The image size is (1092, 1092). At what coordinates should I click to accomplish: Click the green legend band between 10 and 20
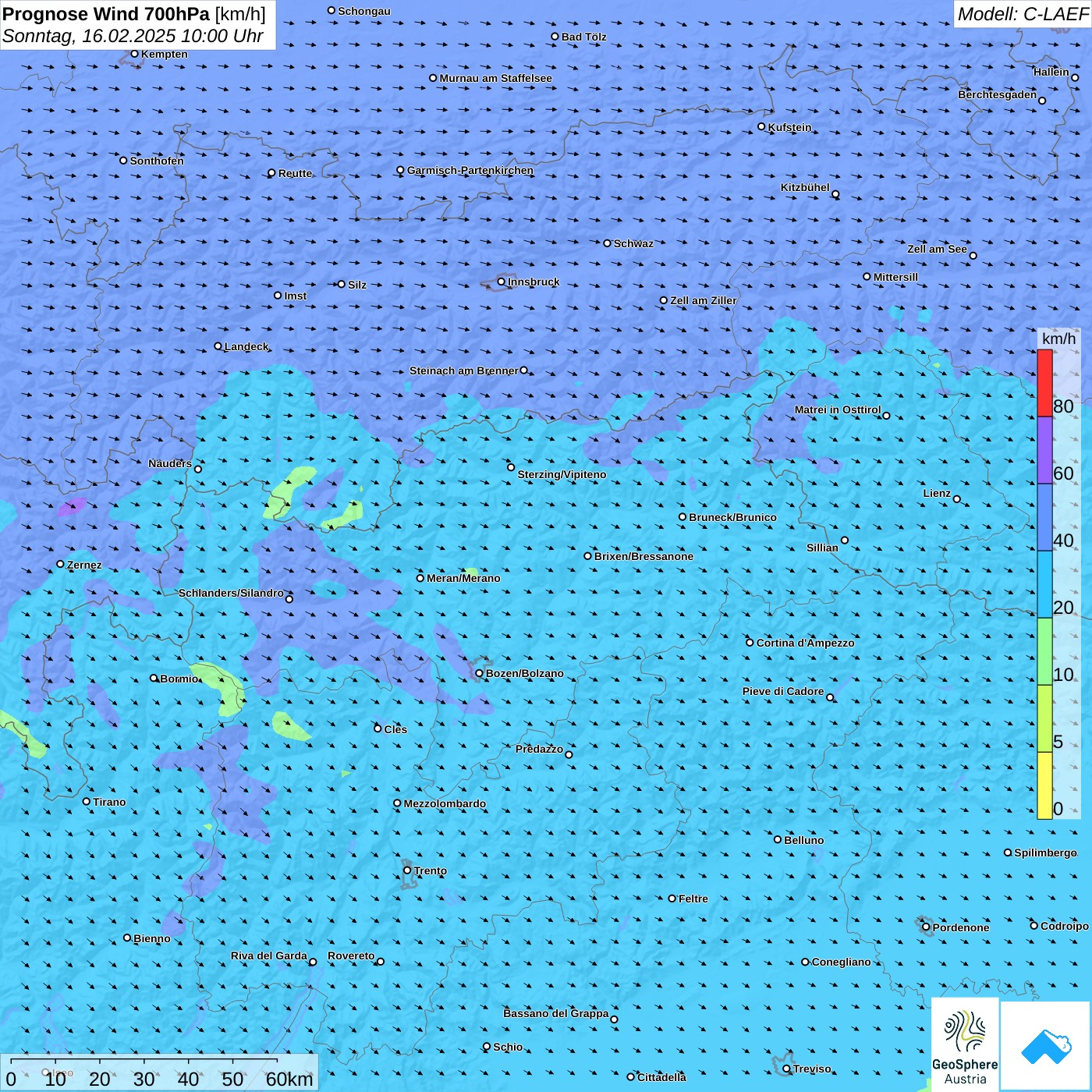[x=1044, y=652]
